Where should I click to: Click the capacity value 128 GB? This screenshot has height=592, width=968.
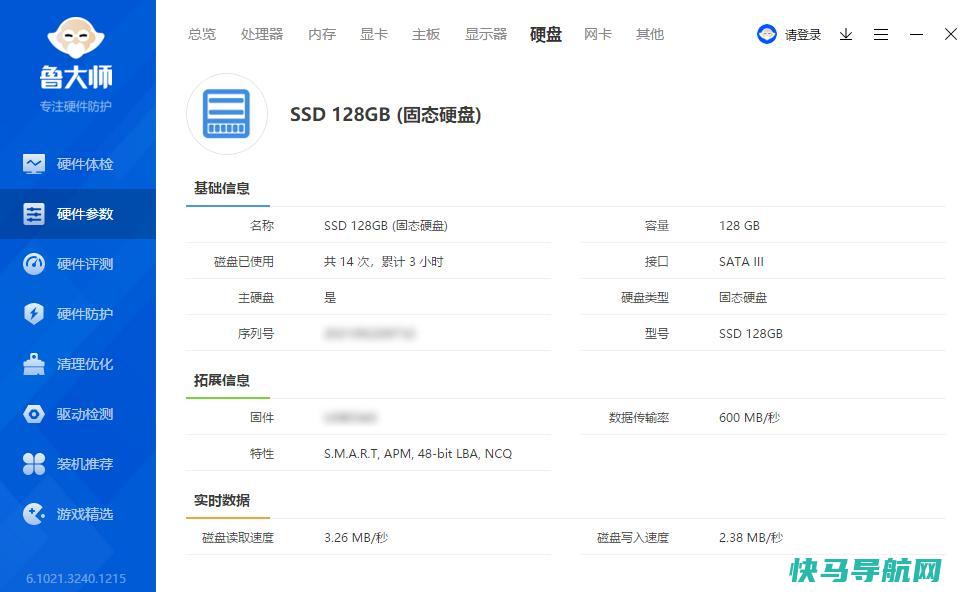[x=739, y=225]
